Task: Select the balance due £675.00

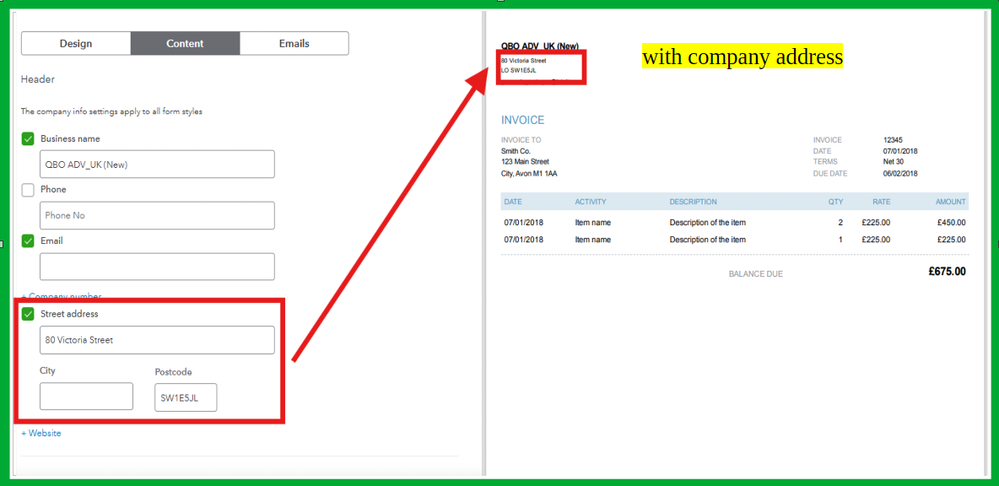Action: [947, 271]
